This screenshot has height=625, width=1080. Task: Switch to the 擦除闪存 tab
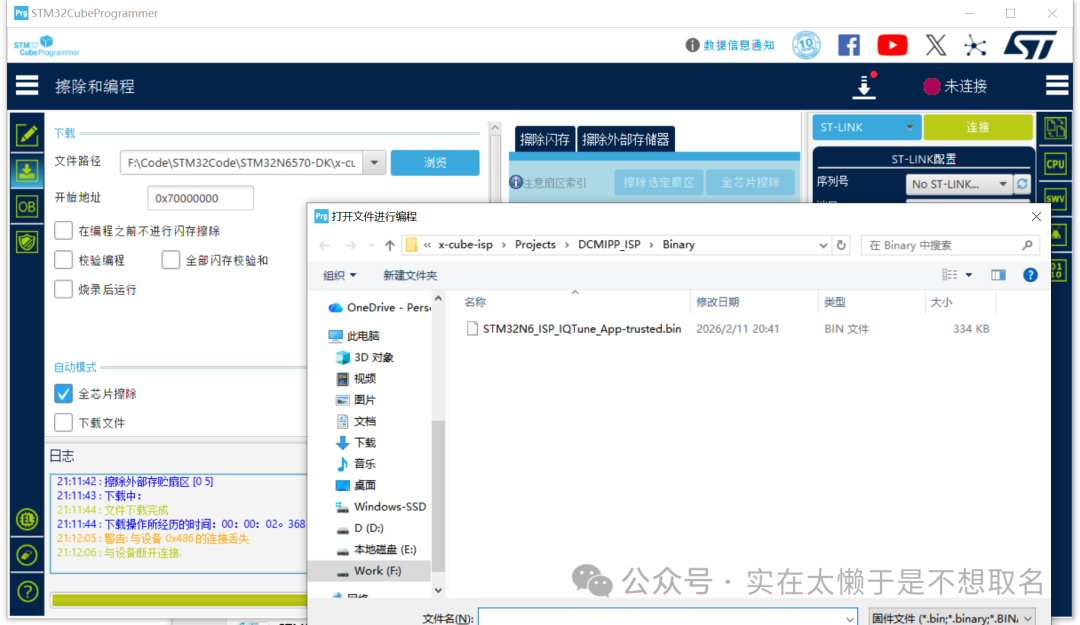tap(545, 140)
